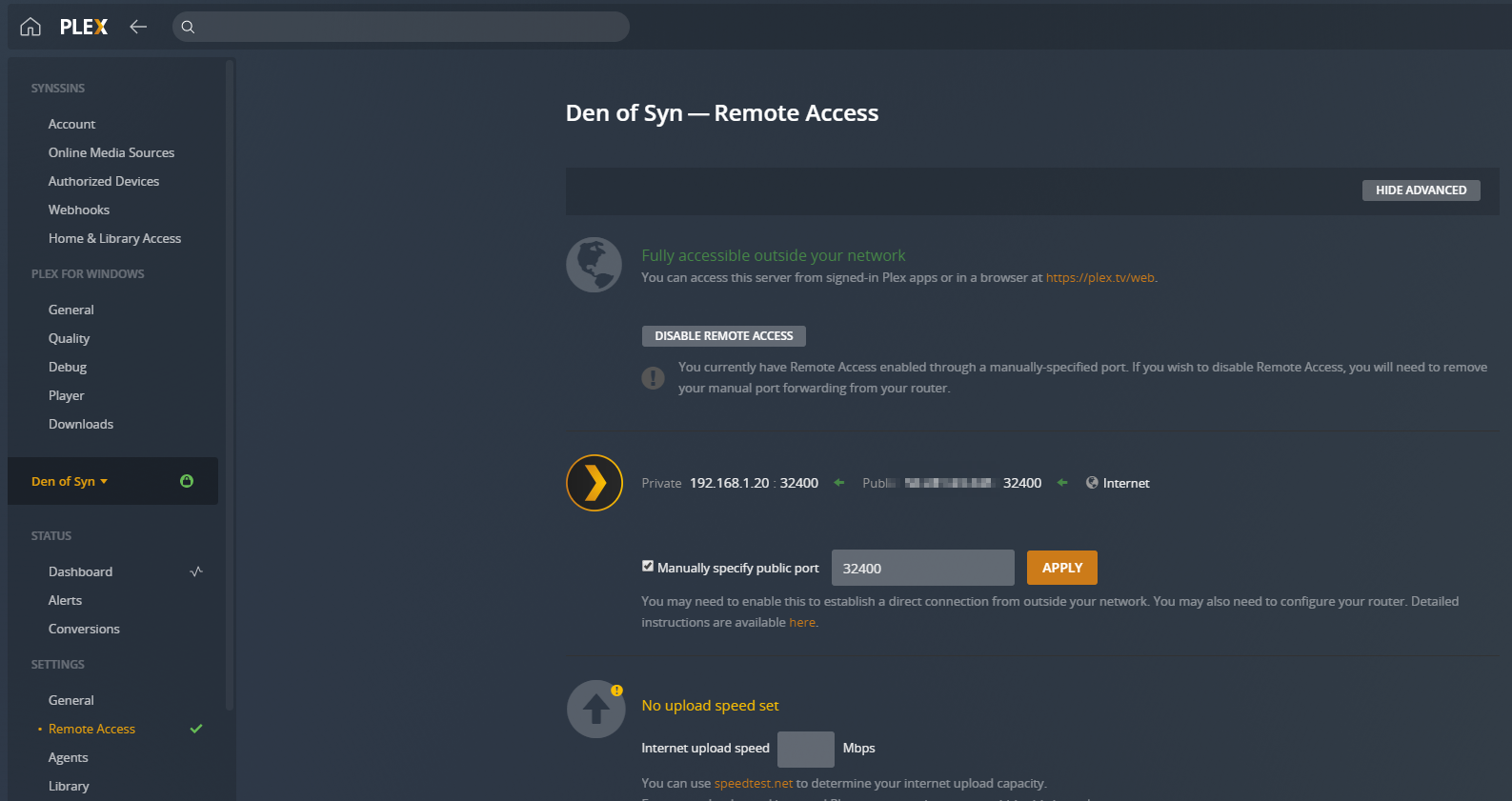1512x801 pixels.
Task: Select Webhooks in sidebar
Action: coord(79,210)
